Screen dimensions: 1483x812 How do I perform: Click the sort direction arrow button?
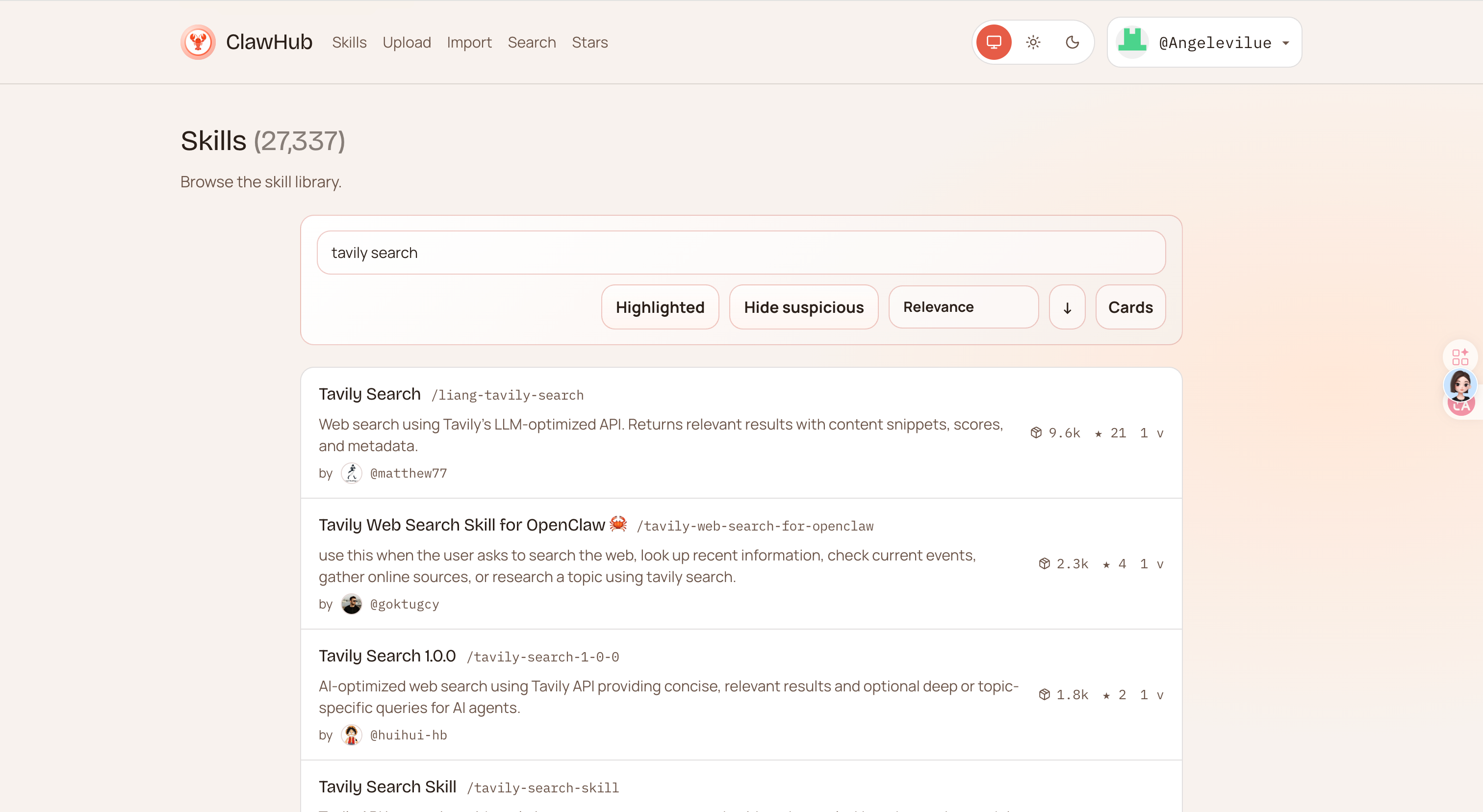pos(1067,307)
